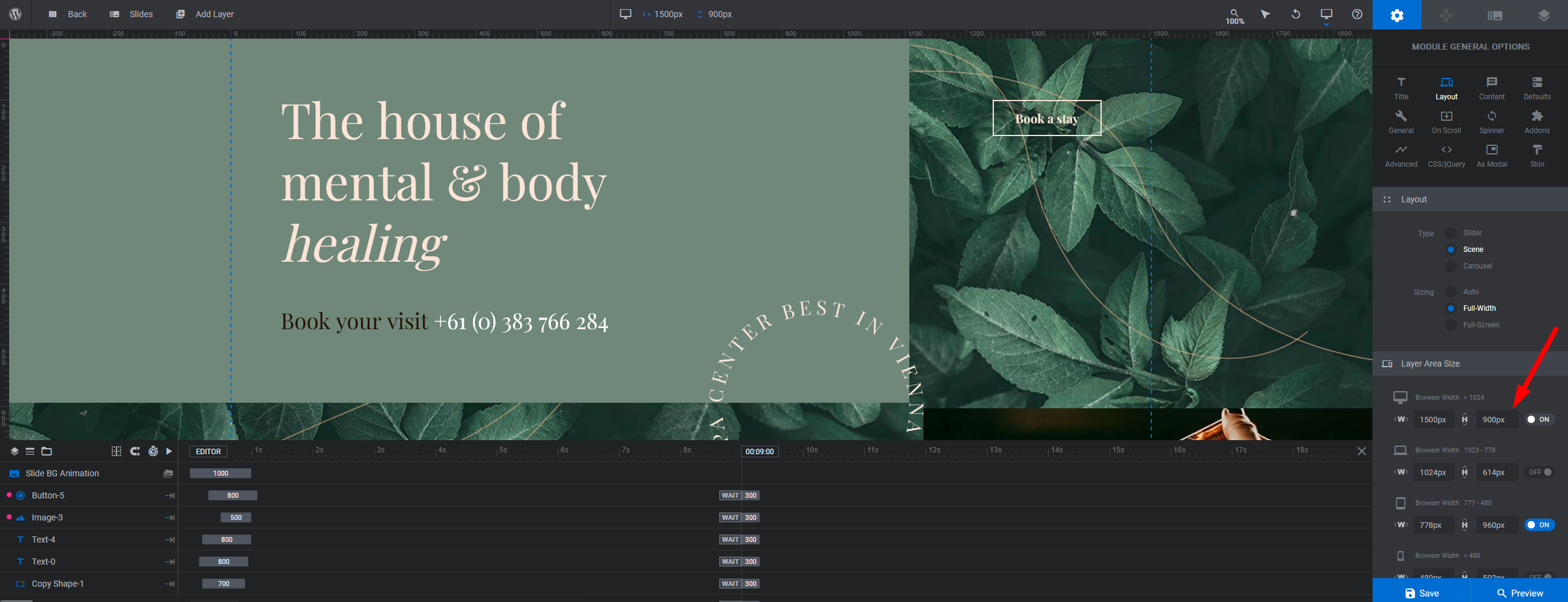This screenshot has width=1568, height=602.
Task: Click the timeline layers stack icon
Action: point(15,451)
